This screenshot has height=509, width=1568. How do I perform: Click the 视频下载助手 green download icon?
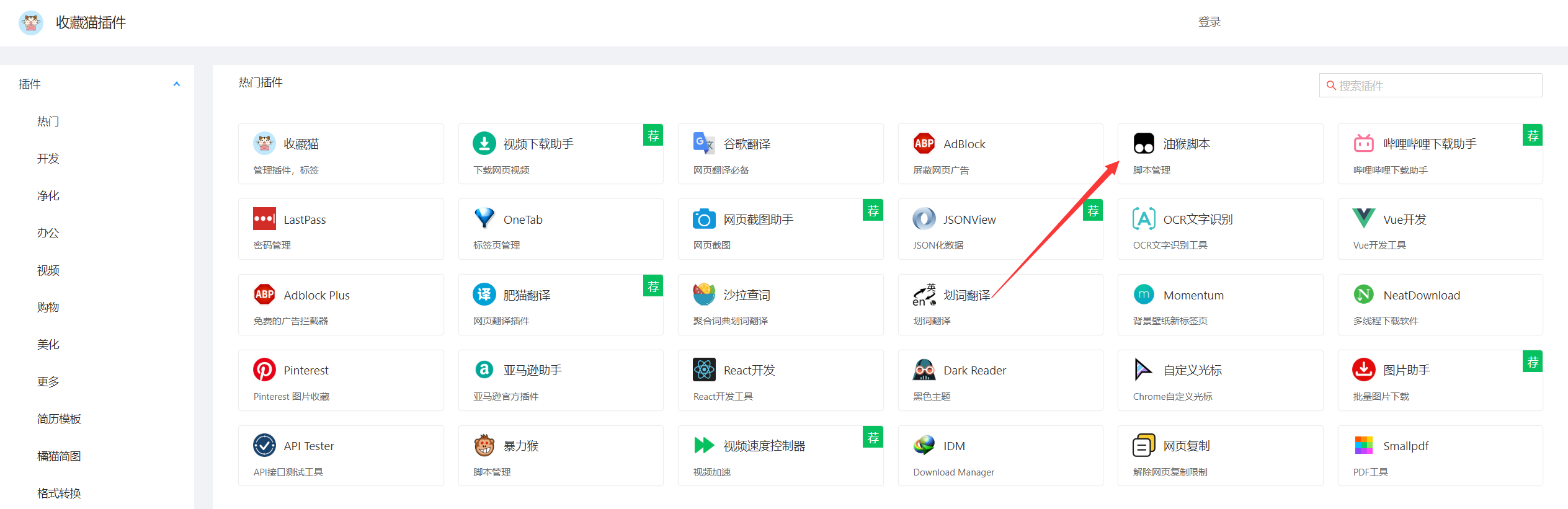point(484,143)
